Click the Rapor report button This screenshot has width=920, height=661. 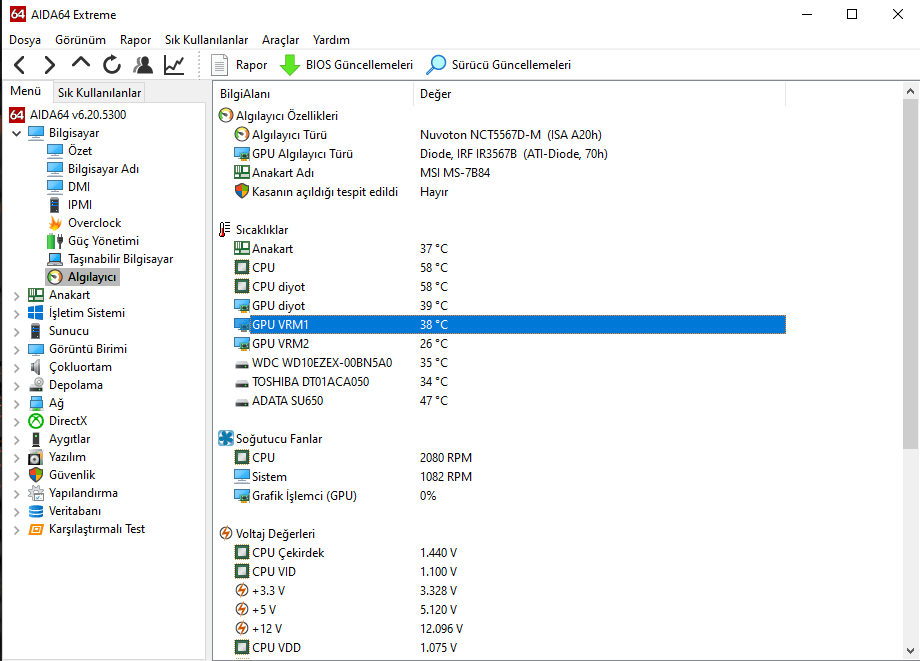pyautogui.click(x=239, y=65)
